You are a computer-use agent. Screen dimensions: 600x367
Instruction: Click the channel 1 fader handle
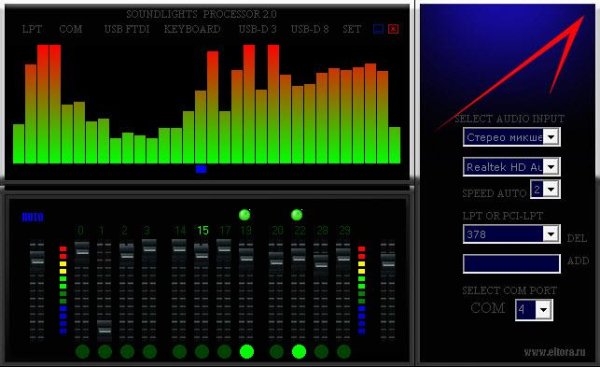pyautogui.click(x=104, y=330)
